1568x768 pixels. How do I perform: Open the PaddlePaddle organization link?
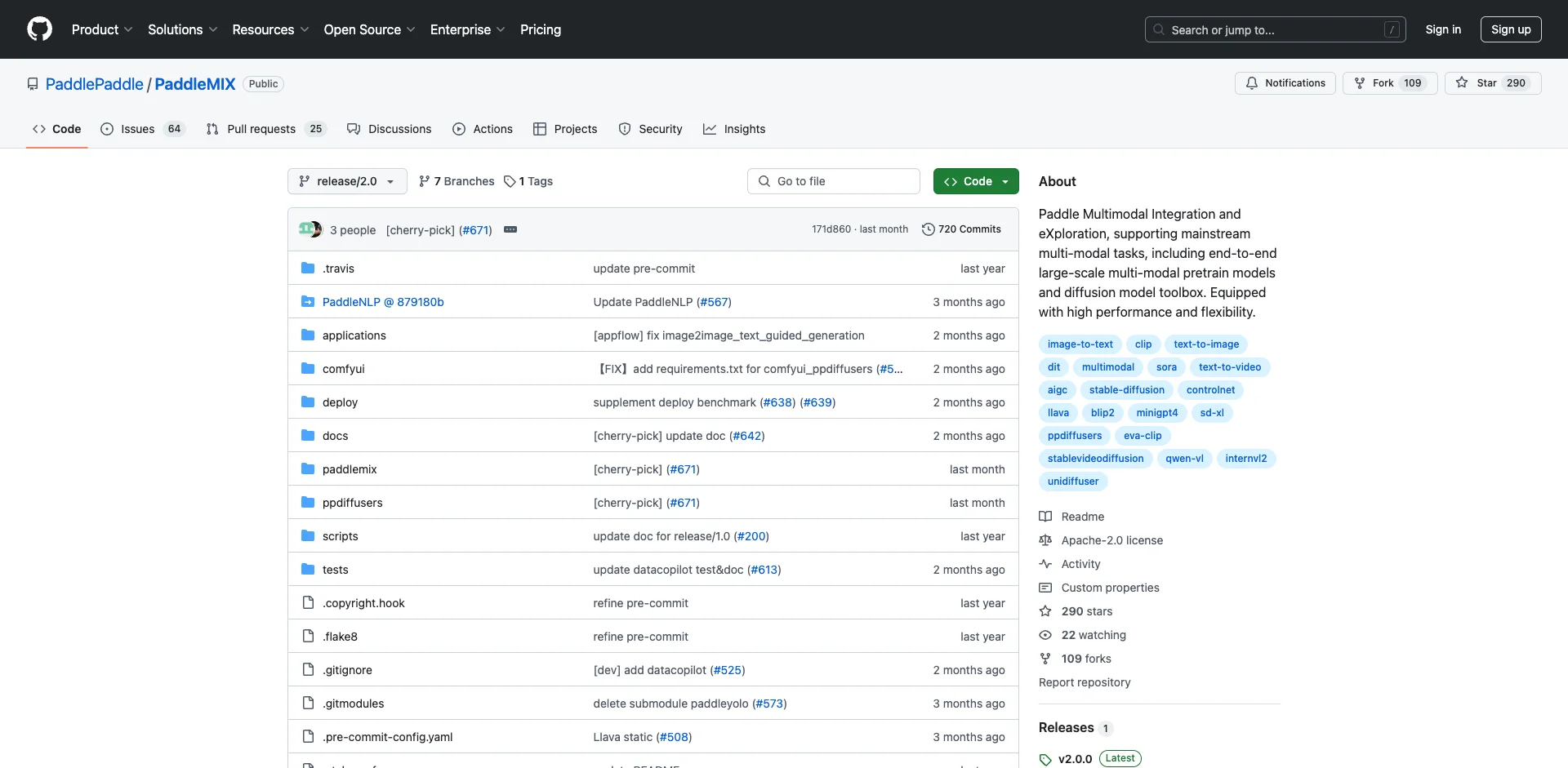95,84
